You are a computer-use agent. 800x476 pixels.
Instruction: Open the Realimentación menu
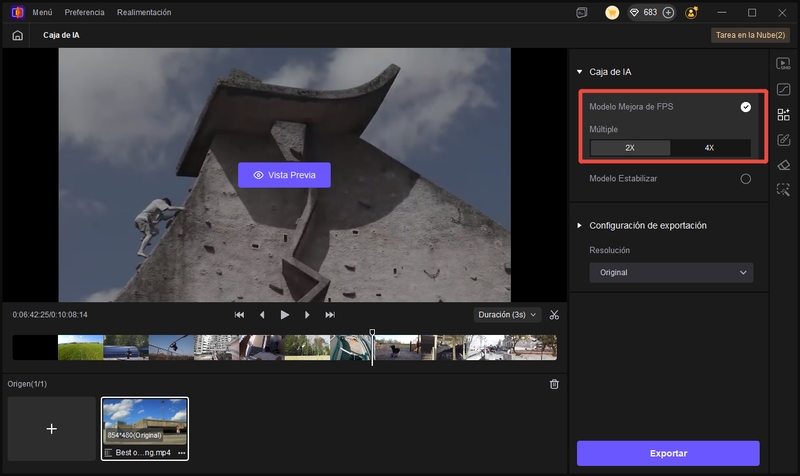click(x=144, y=12)
